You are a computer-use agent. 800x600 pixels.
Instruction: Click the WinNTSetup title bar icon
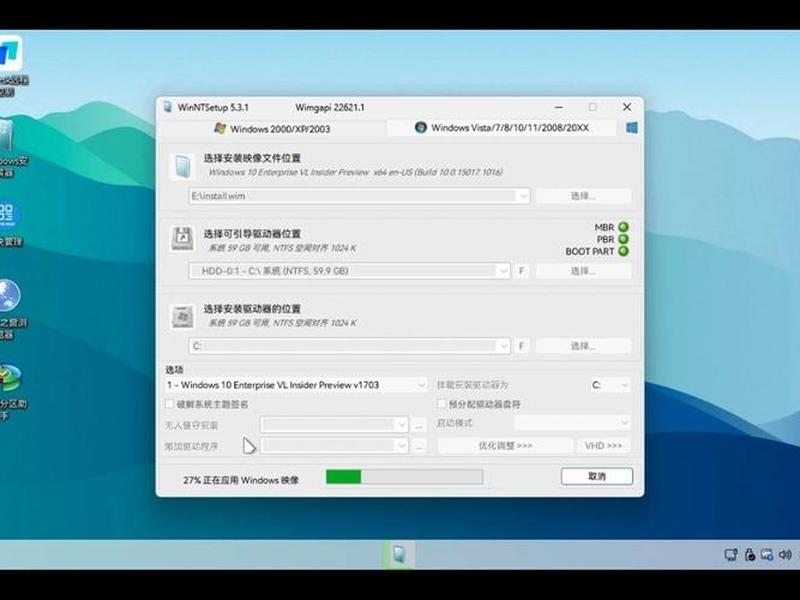(x=167, y=107)
